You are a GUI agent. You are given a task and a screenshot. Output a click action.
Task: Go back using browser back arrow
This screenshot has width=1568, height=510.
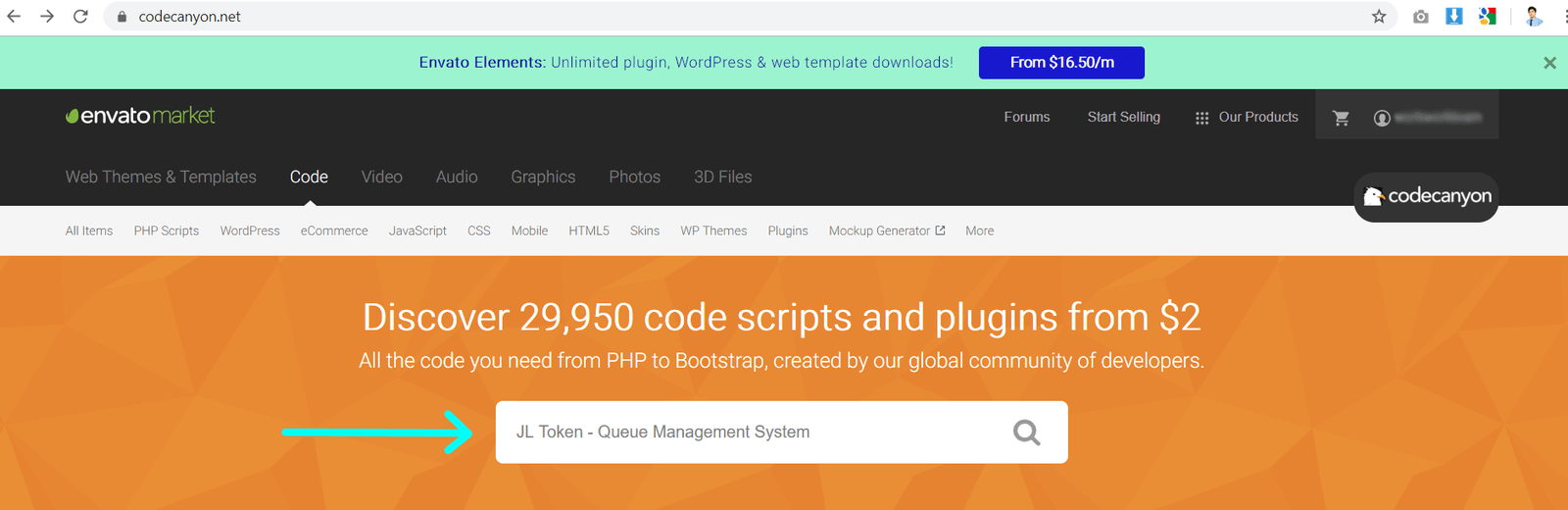click(x=14, y=16)
